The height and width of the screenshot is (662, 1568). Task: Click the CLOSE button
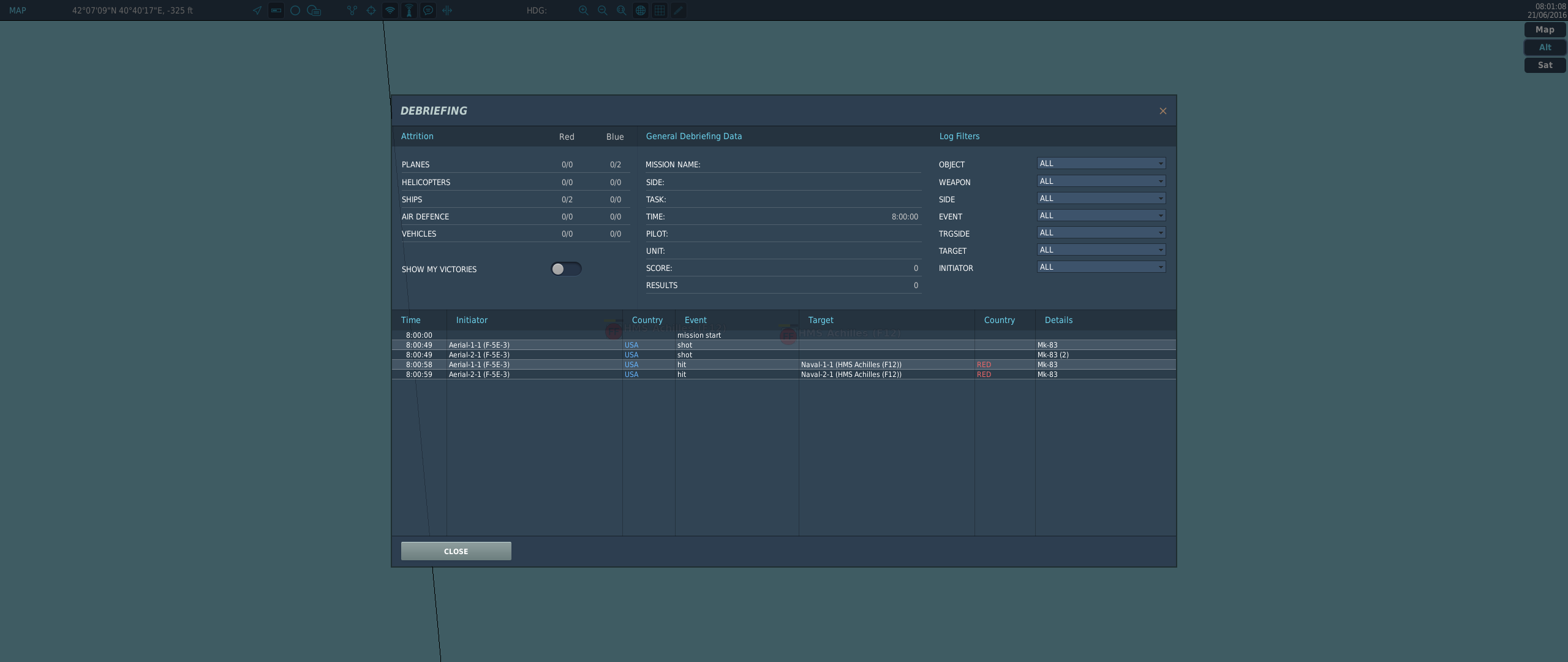456,551
